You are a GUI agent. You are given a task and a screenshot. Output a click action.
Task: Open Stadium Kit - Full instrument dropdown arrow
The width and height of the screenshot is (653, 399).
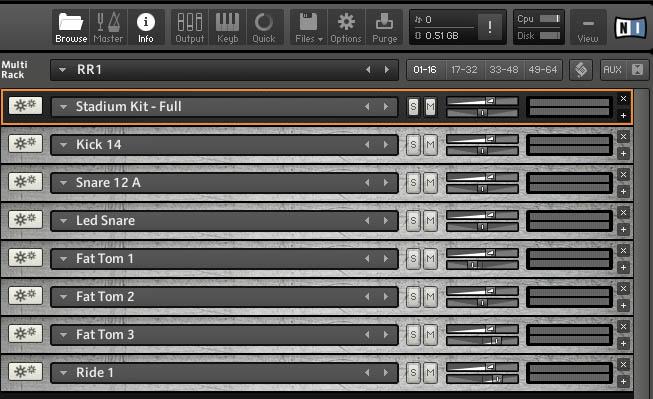pyautogui.click(x=63, y=107)
